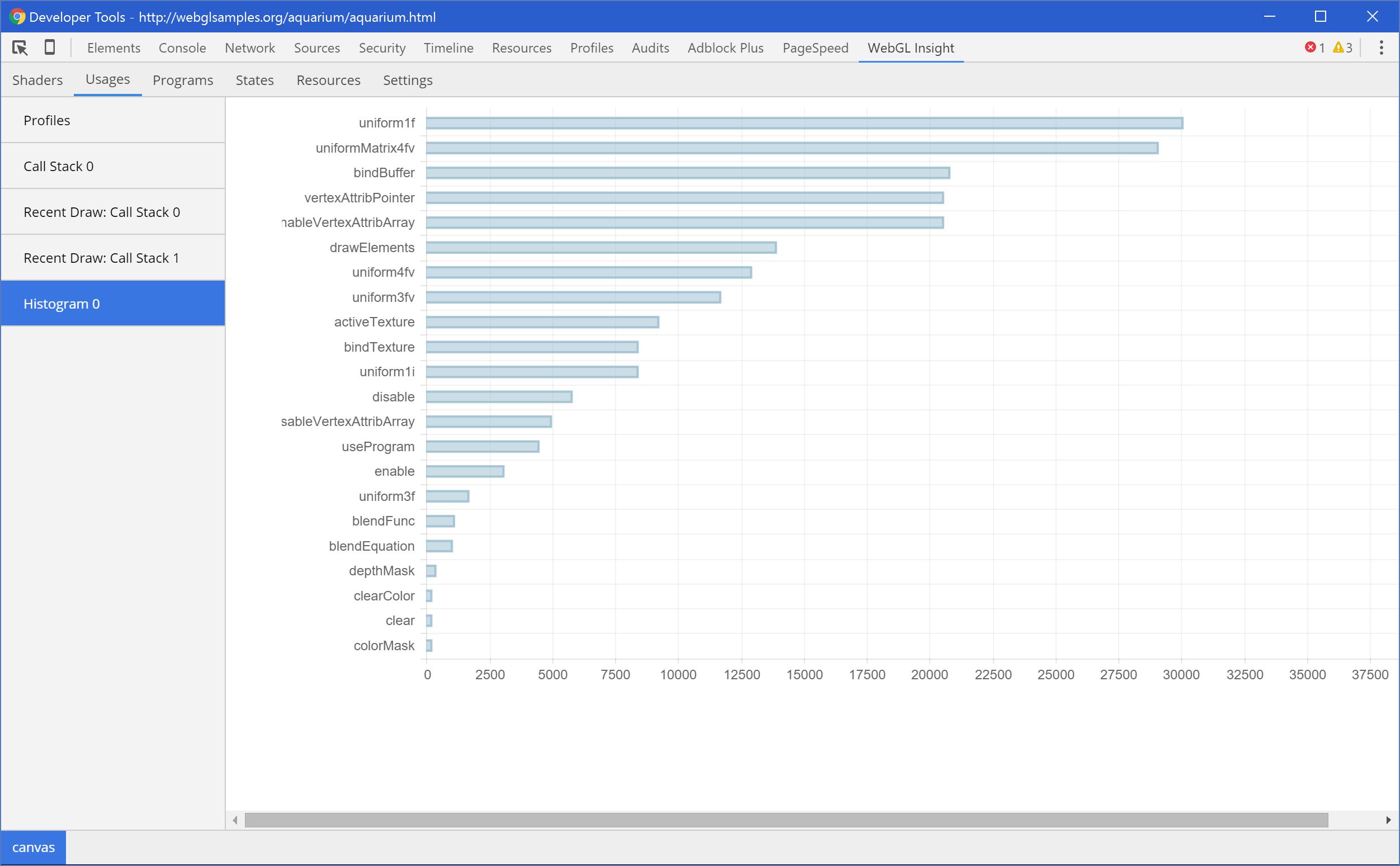Select the Settings tab
This screenshot has height=866, width=1400.
(x=406, y=80)
